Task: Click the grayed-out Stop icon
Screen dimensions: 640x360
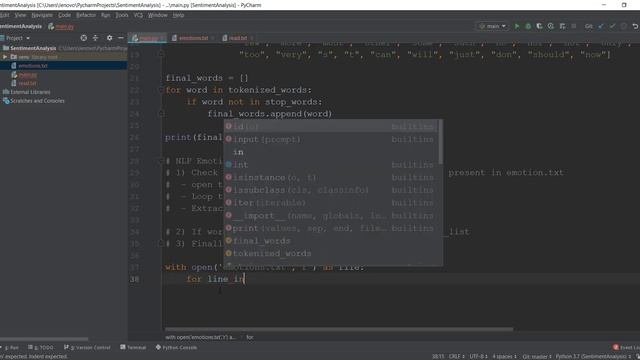Action: [x=574, y=26]
